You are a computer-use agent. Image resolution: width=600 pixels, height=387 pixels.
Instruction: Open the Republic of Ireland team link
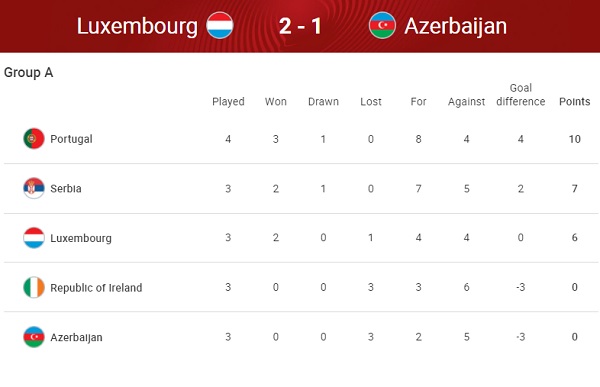coord(96,287)
